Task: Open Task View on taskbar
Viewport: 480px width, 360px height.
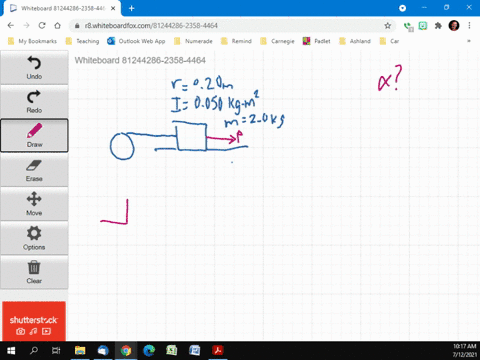Action: click(56, 351)
